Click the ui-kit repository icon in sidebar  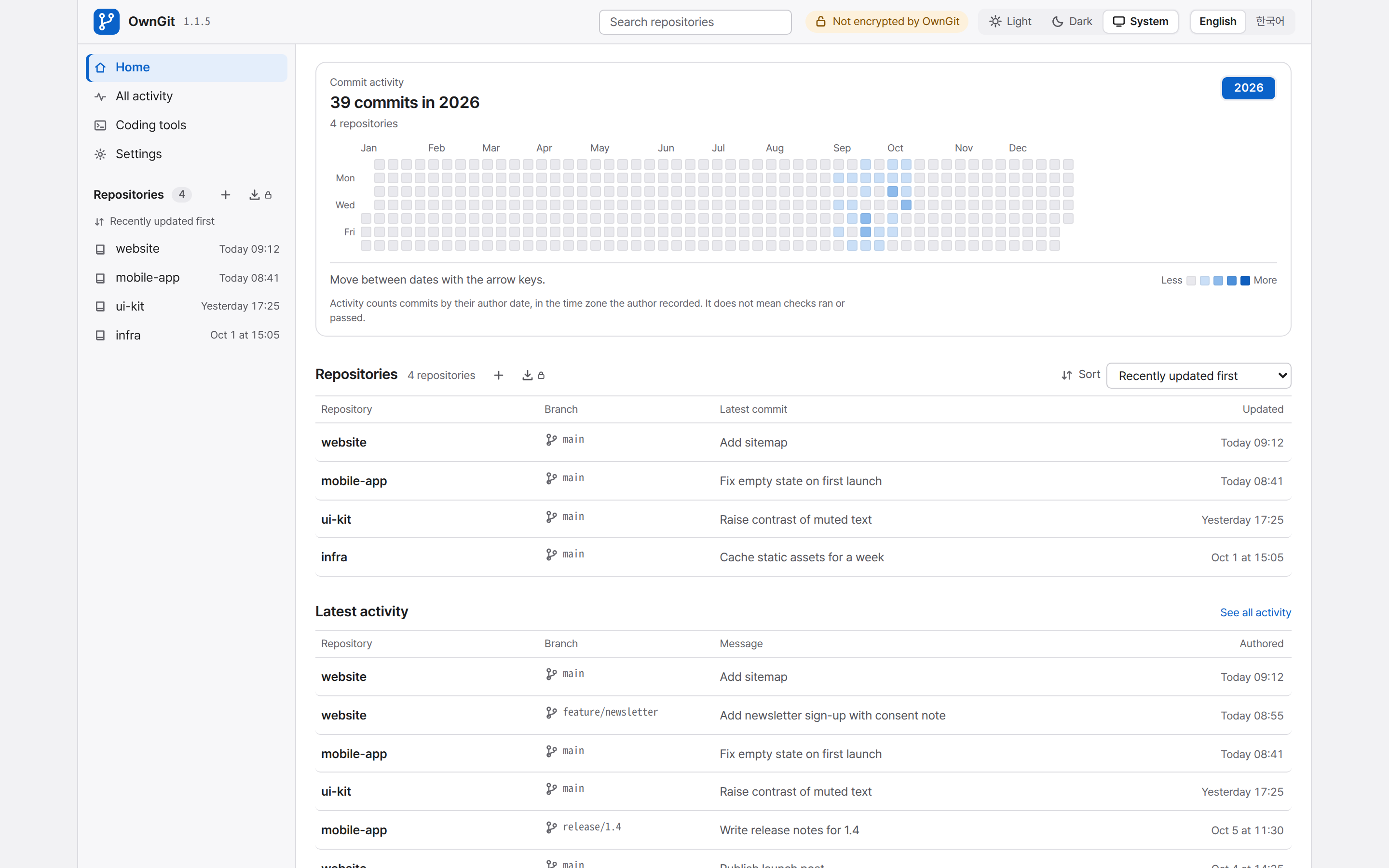tap(100, 307)
